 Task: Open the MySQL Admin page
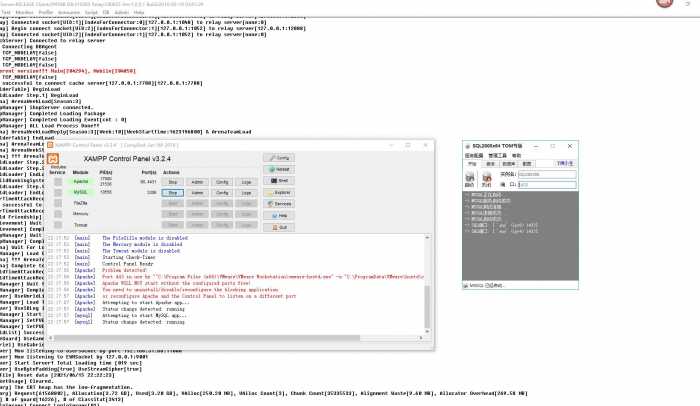click(197, 192)
